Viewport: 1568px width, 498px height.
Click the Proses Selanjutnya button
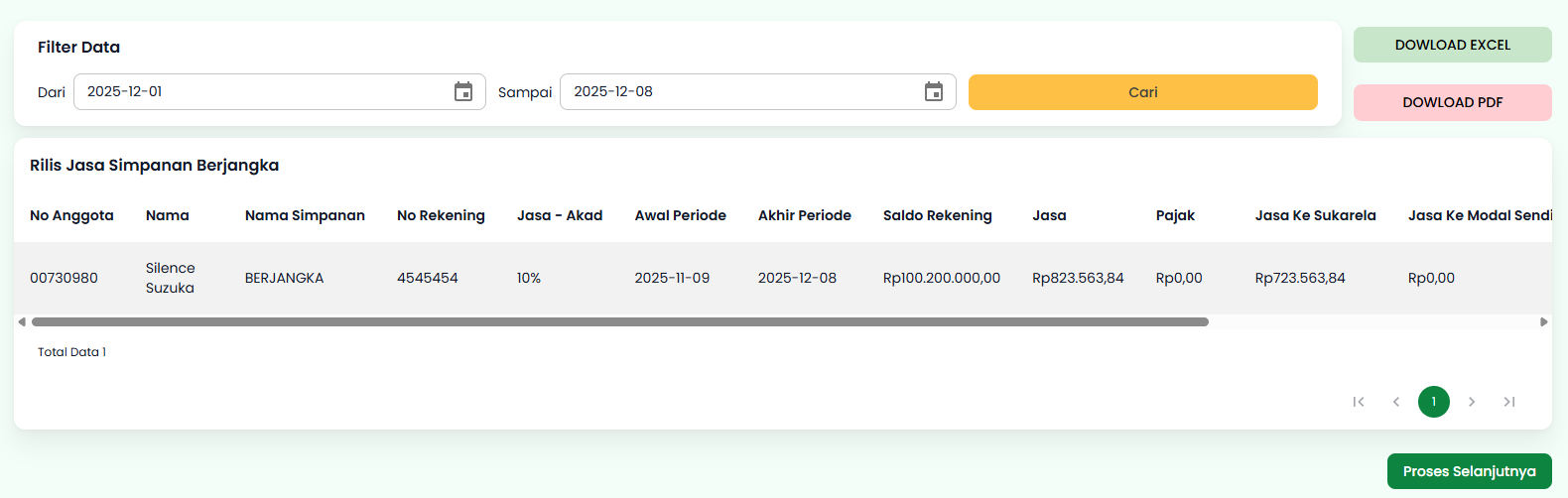point(1469,471)
